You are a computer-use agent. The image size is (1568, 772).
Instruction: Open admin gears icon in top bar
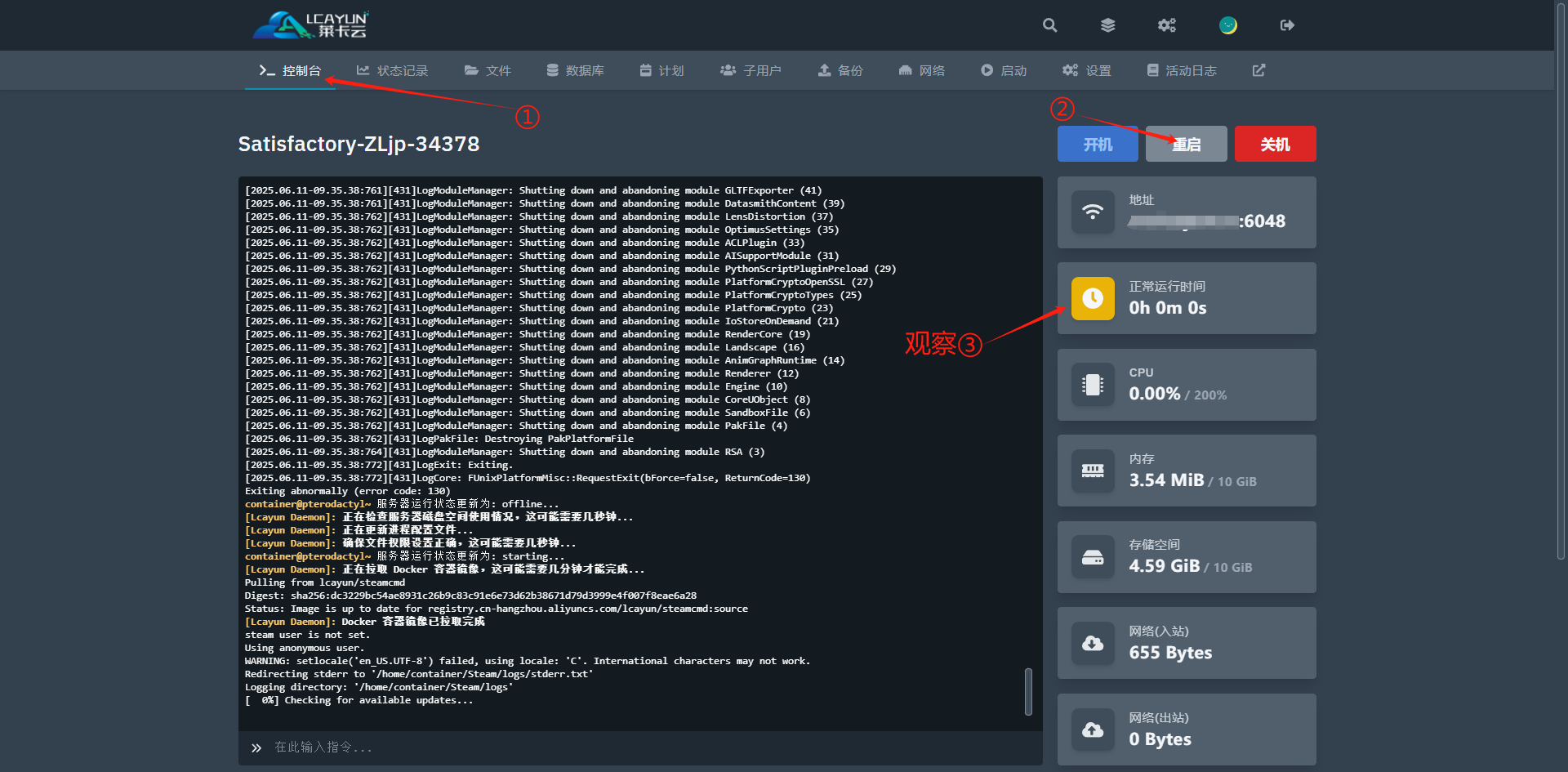[x=1167, y=25]
